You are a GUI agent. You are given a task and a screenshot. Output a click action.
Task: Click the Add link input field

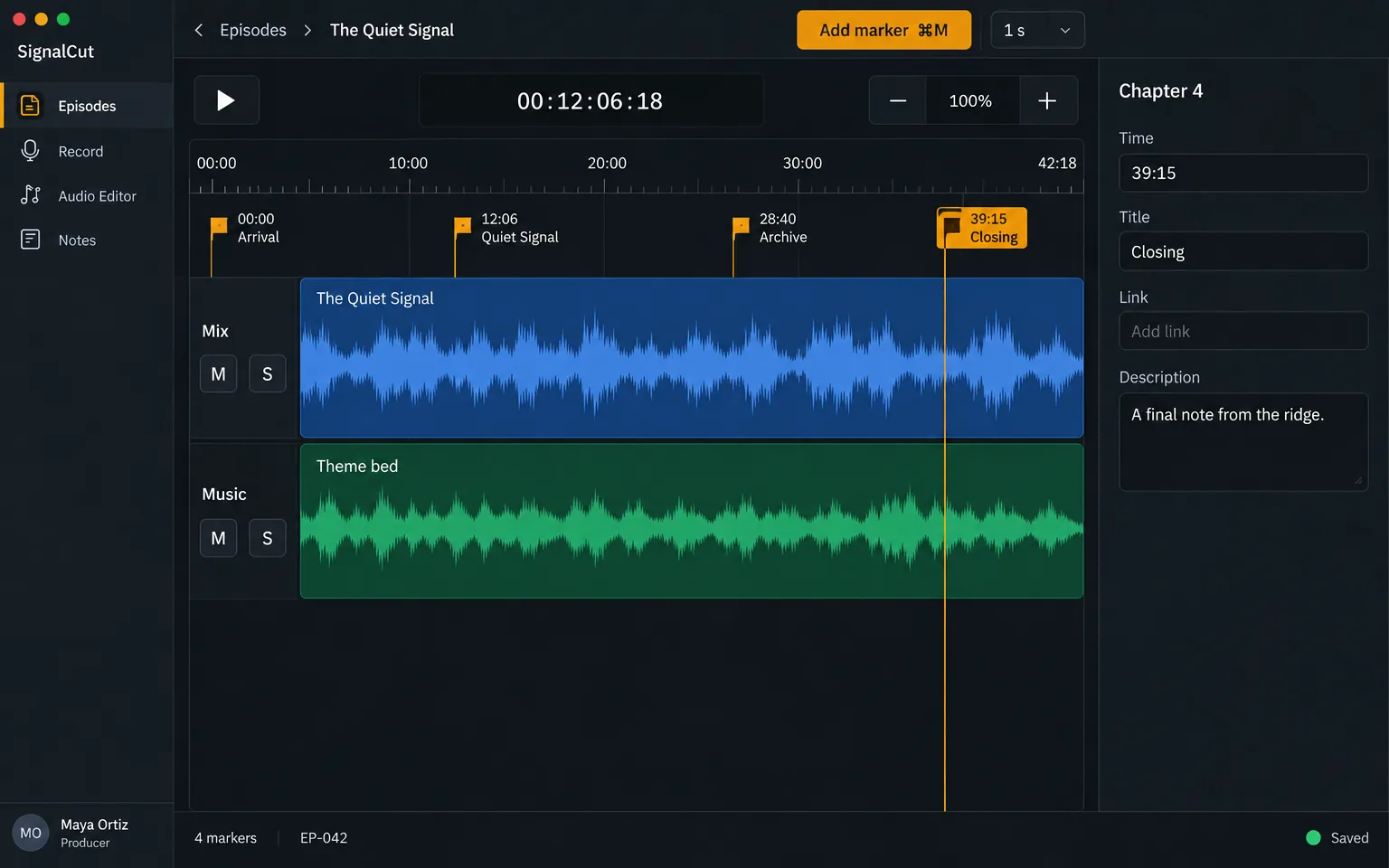1243,331
